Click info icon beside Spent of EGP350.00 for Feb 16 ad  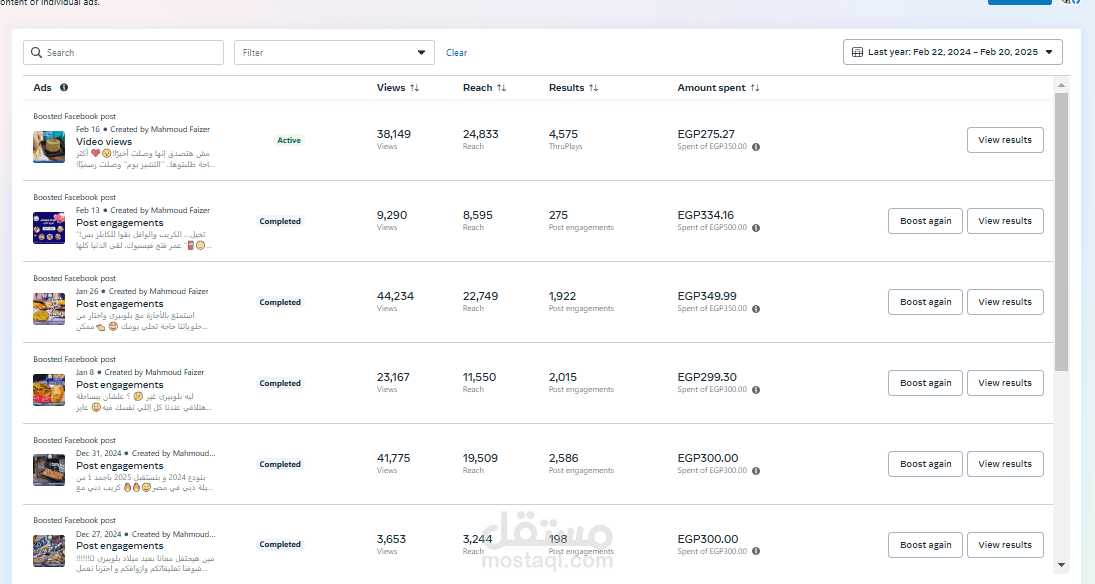(x=756, y=147)
